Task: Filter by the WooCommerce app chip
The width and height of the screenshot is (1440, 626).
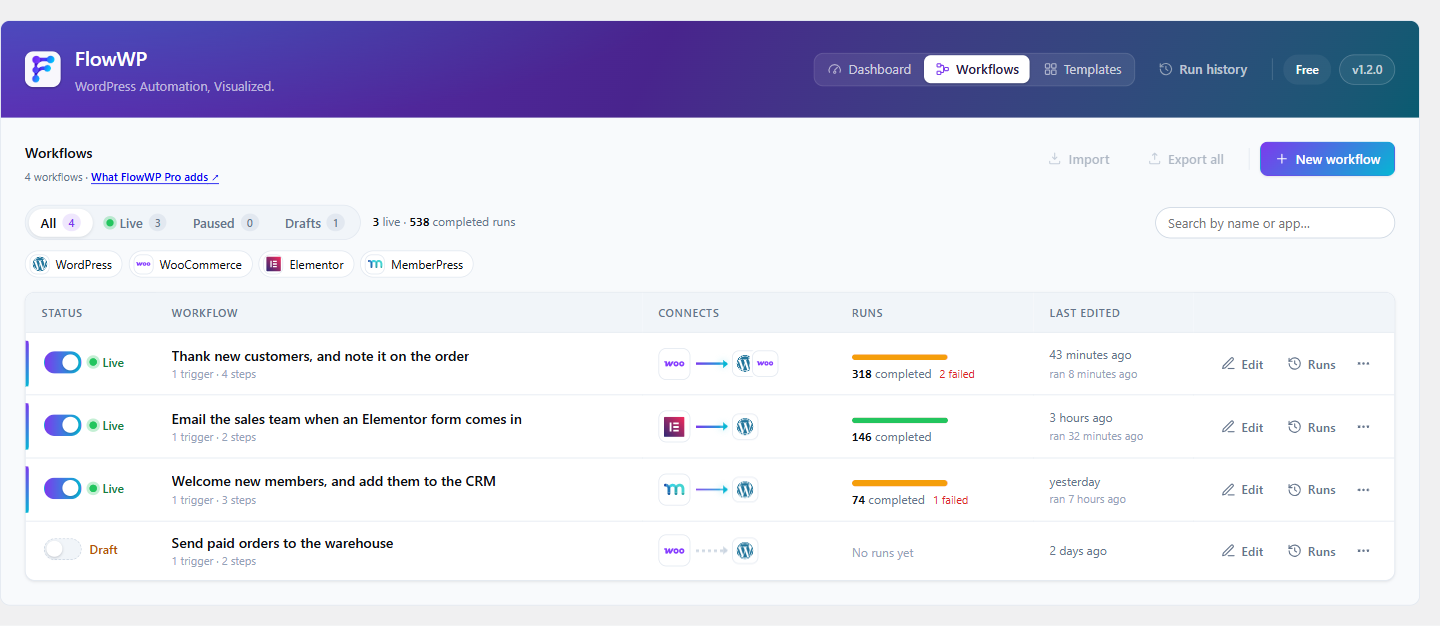Action: pos(190,265)
